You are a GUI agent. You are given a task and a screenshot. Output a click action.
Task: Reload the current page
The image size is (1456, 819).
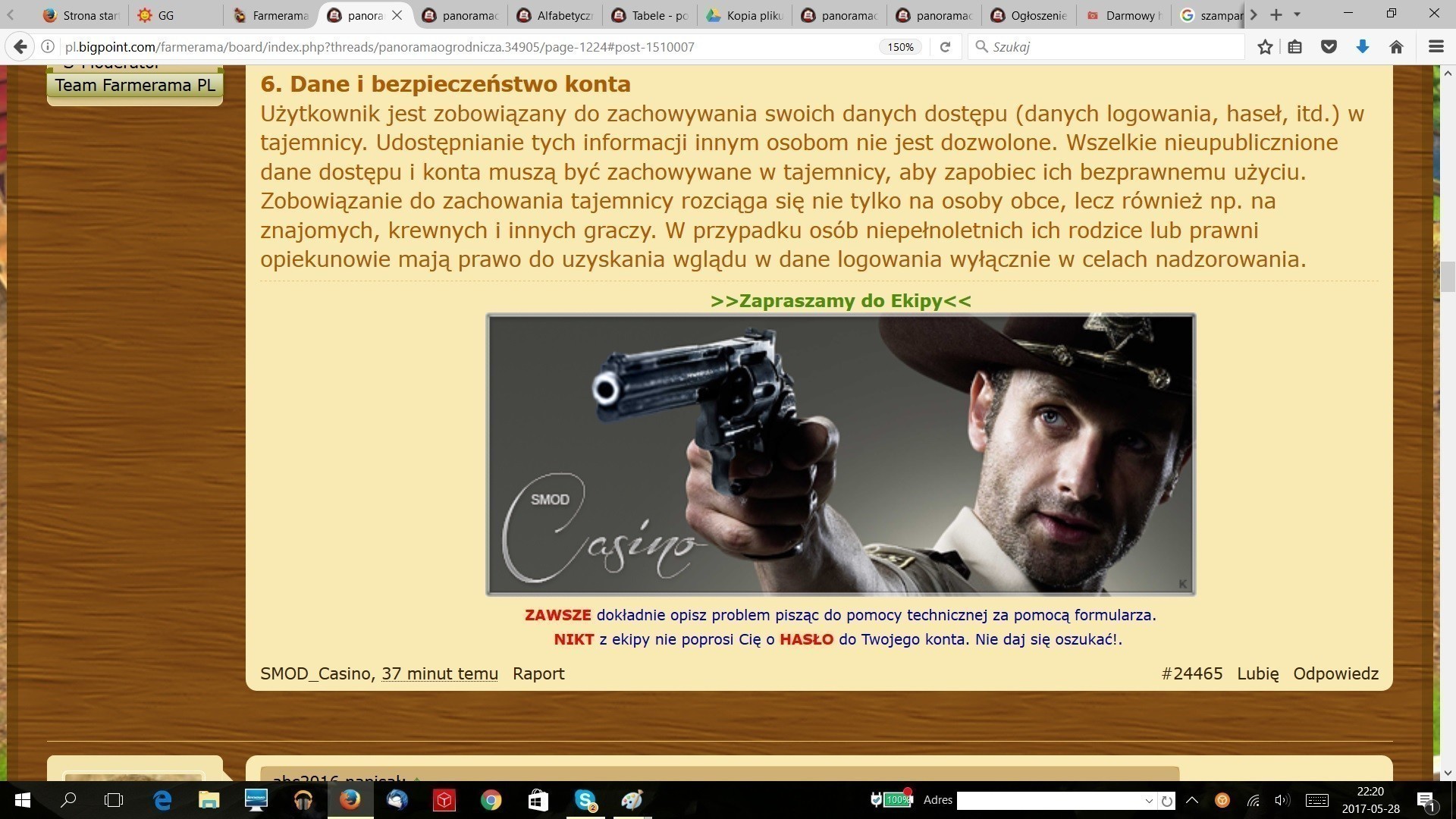point(945,47)
